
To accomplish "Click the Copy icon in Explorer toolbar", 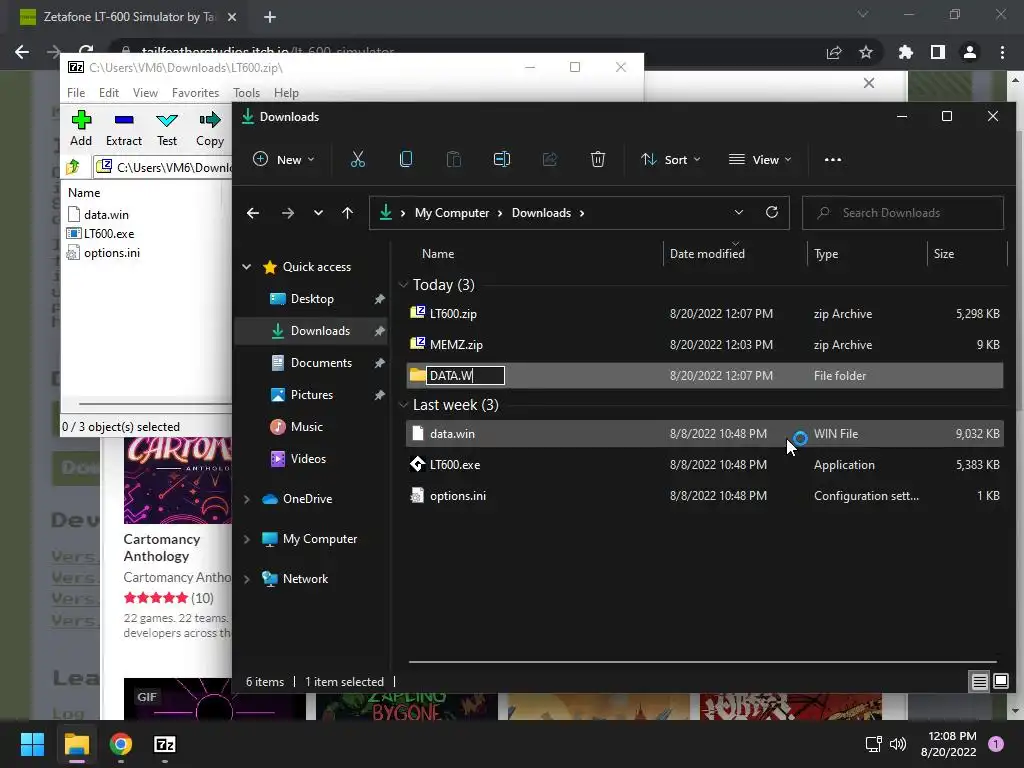I will pyautogui.click(x=406, y=159).
